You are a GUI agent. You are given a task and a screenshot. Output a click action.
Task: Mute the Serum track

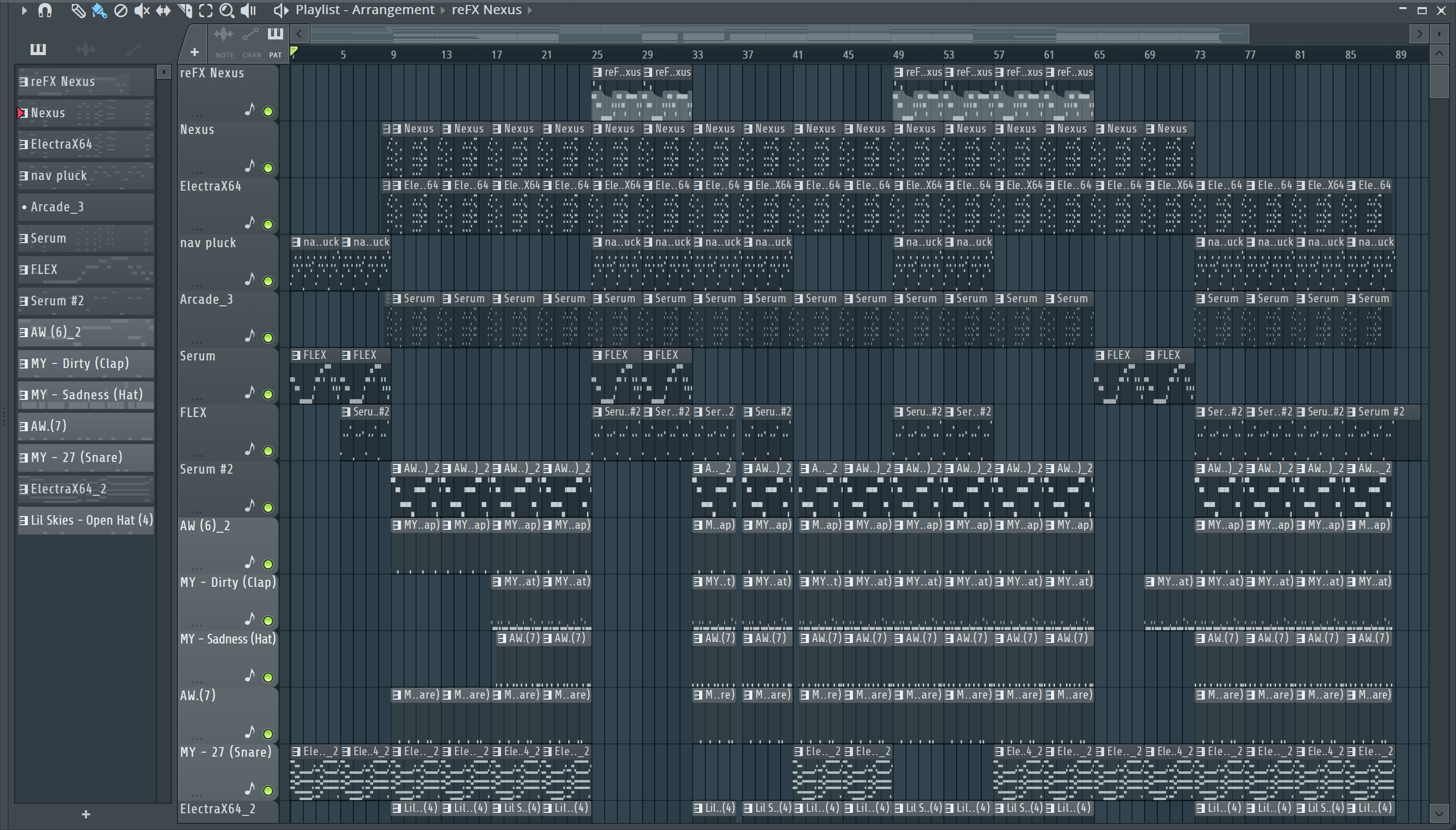[x=268, y=394]
